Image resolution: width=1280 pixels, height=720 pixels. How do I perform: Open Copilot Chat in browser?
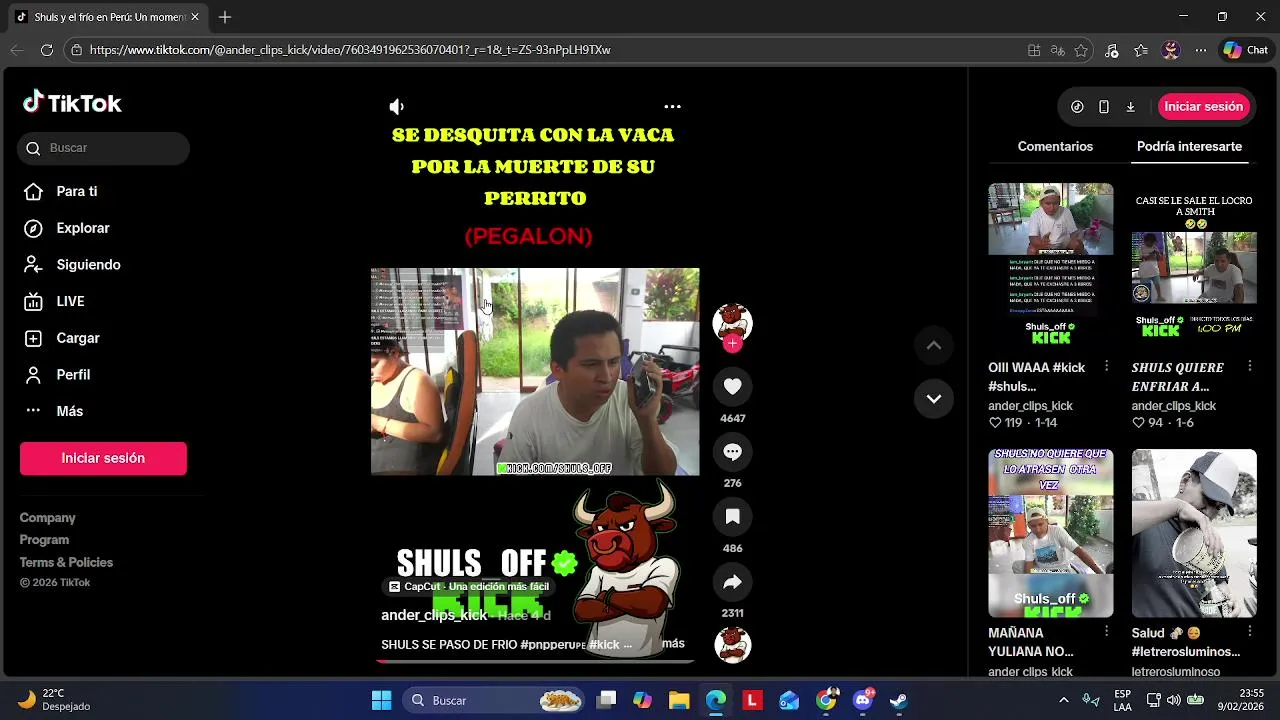[1245, 50]
